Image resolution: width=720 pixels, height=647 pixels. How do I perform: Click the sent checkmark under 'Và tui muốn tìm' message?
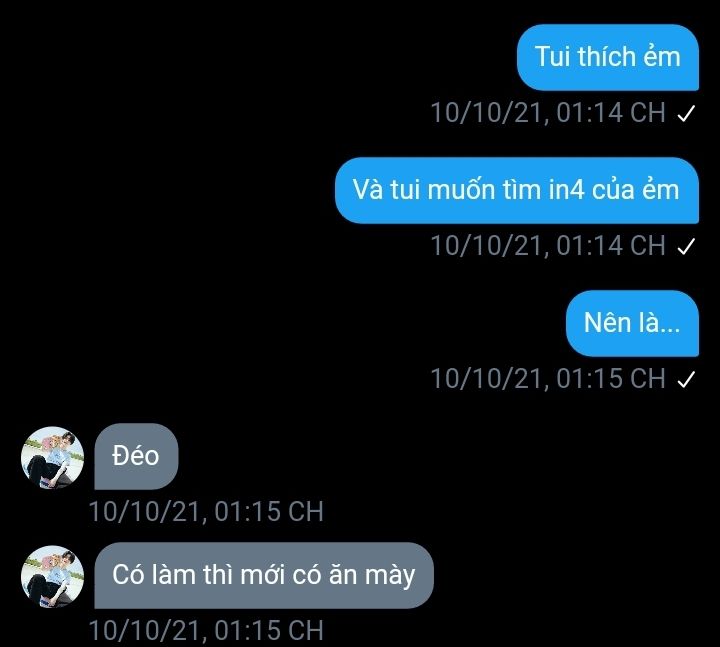click(x=686, y=247)
